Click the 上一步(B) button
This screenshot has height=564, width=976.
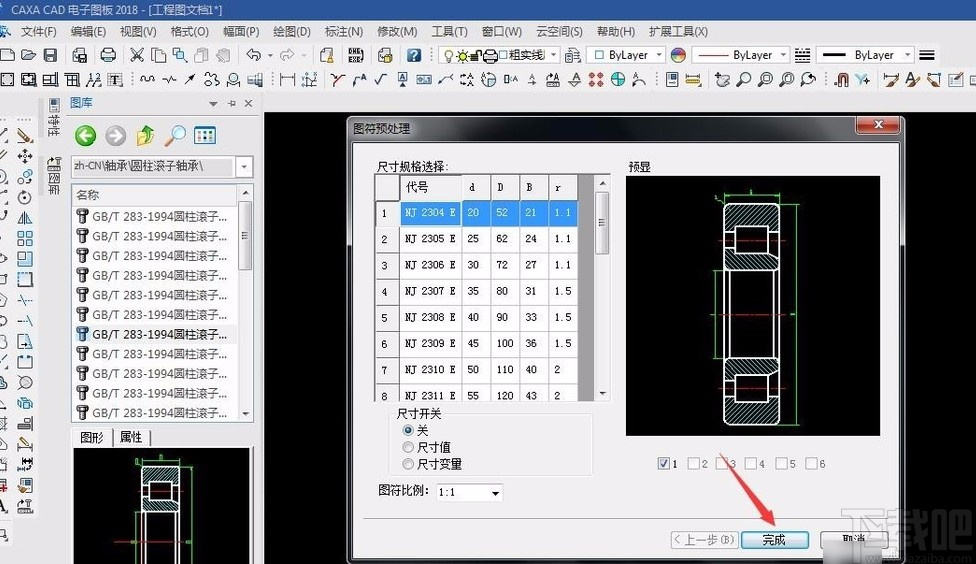[x=704, y=540]
